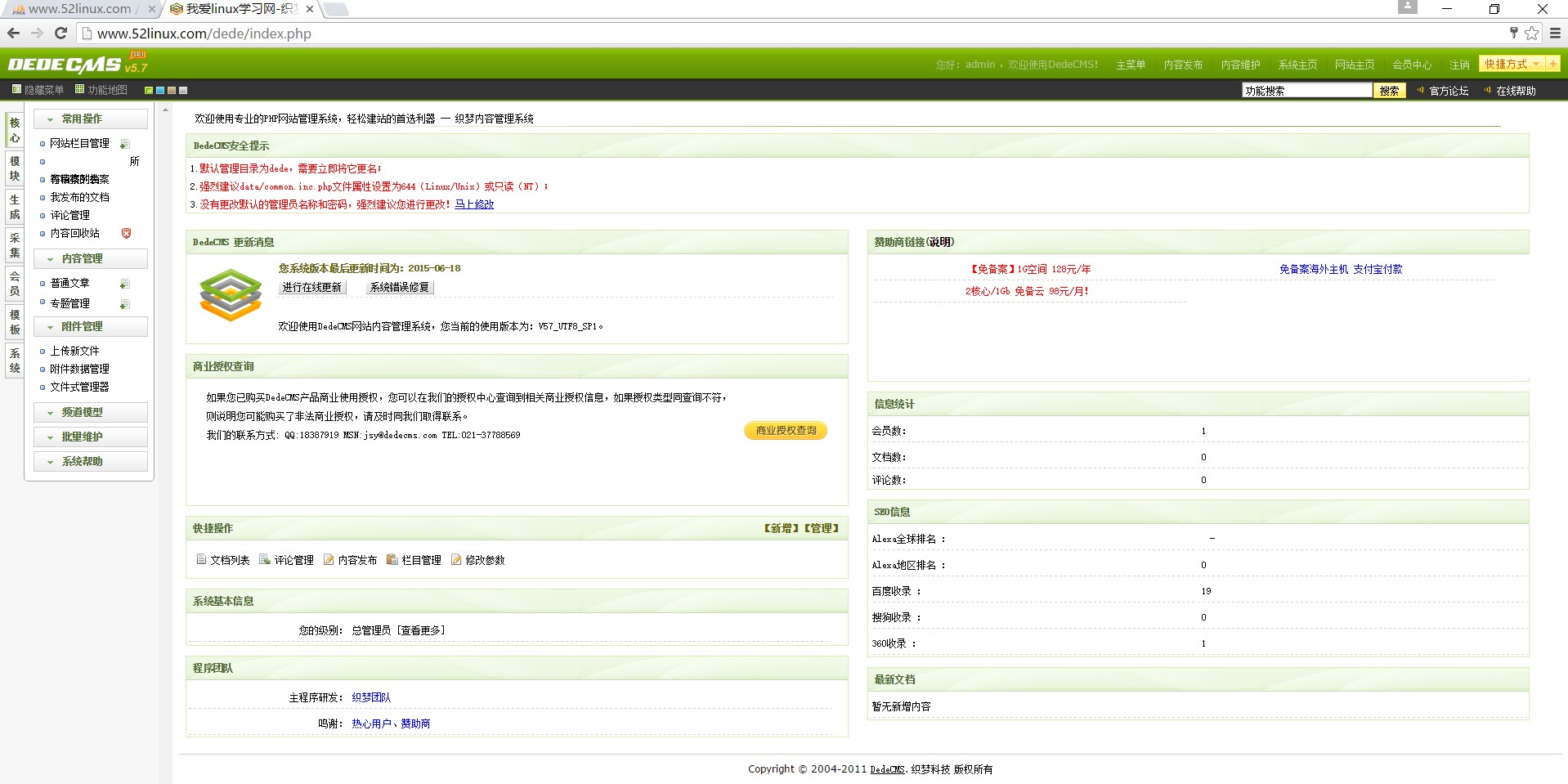Click 【管理】 in quick operations header

pyautogui.click(x=821, y=528)
